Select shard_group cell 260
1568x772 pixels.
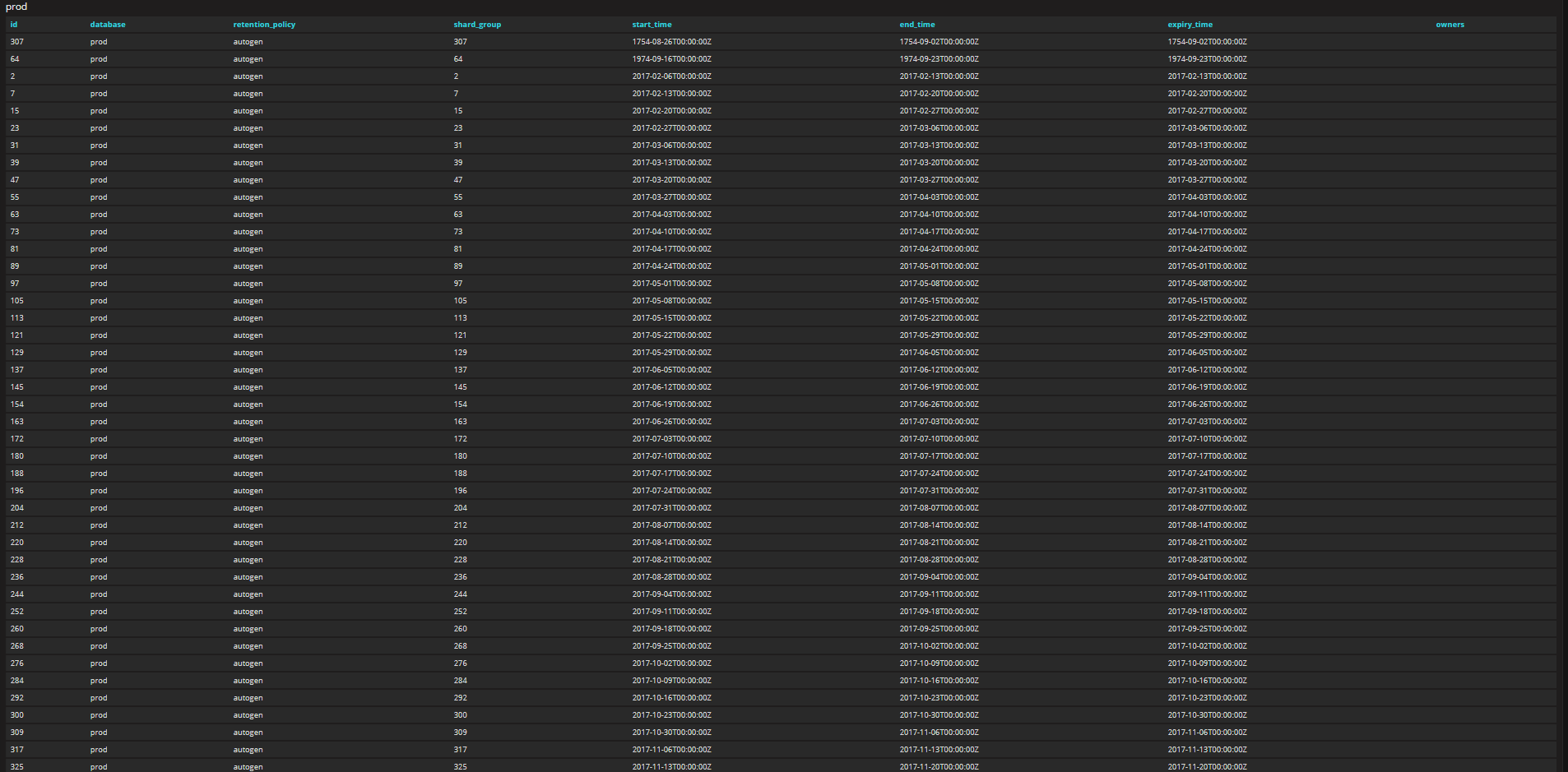pyautogui.click(x=460, y=629)
